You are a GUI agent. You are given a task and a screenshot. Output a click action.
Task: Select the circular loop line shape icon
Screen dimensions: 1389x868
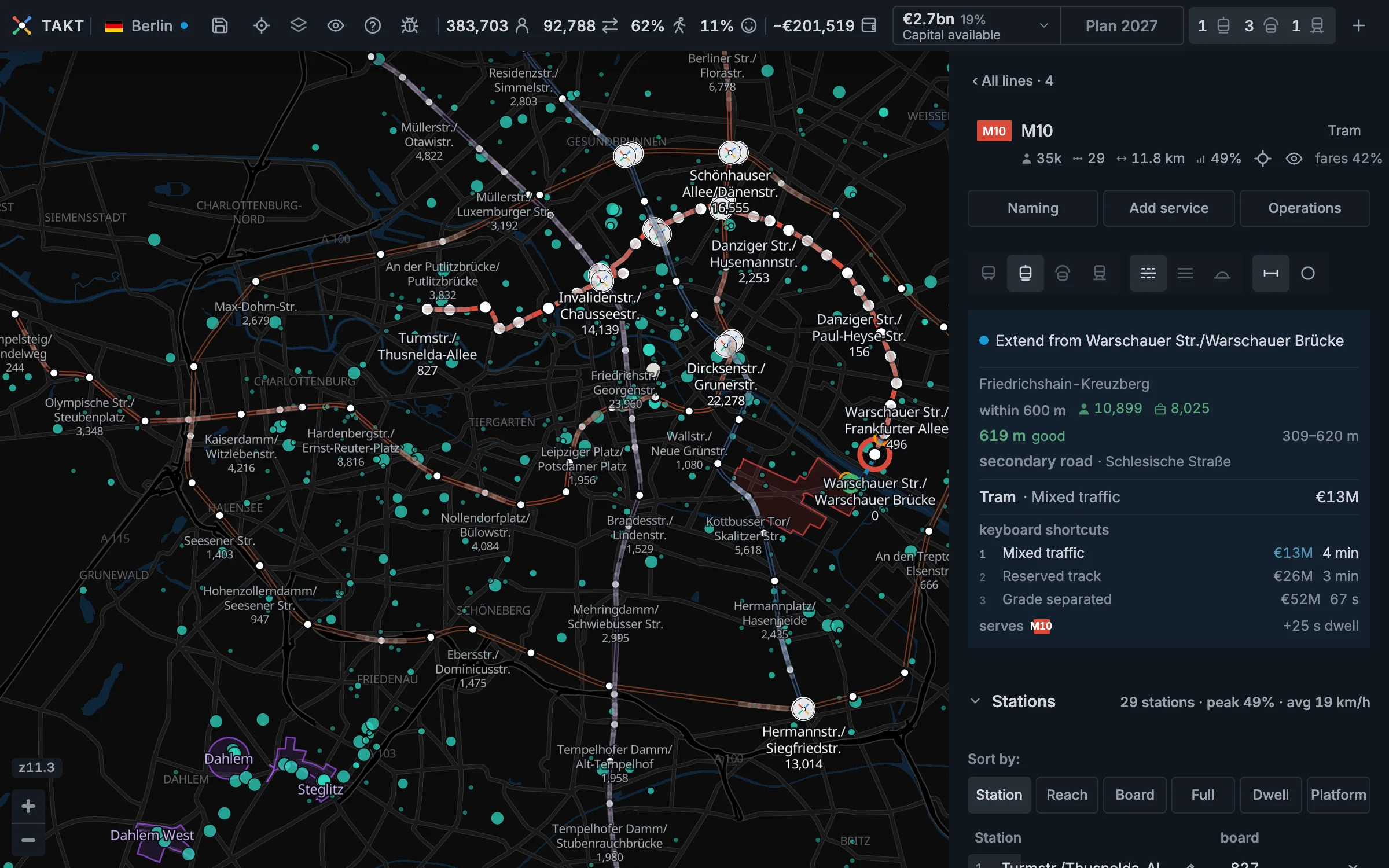[x=1308, y=273]
